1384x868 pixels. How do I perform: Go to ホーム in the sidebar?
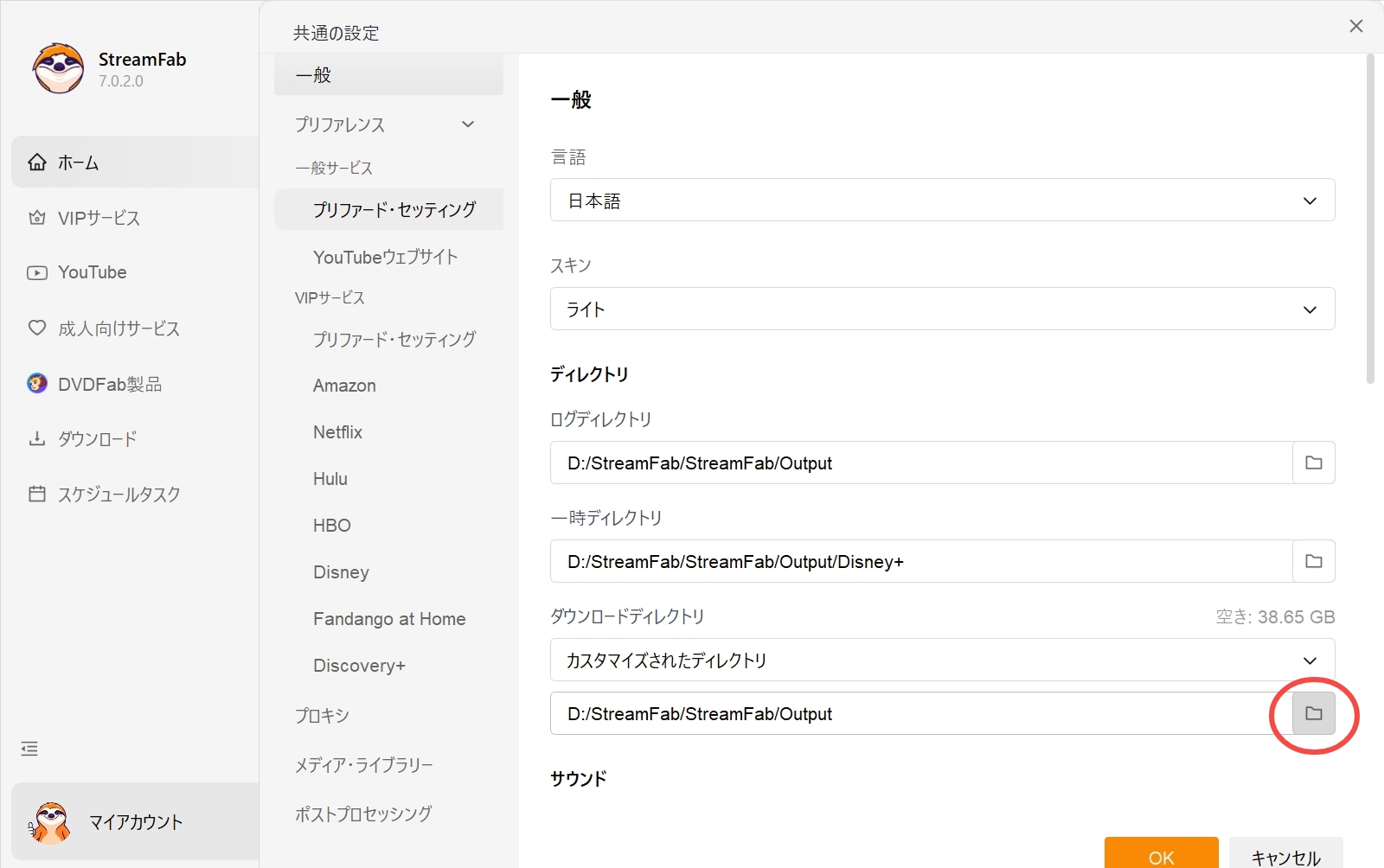coord(135,162)
